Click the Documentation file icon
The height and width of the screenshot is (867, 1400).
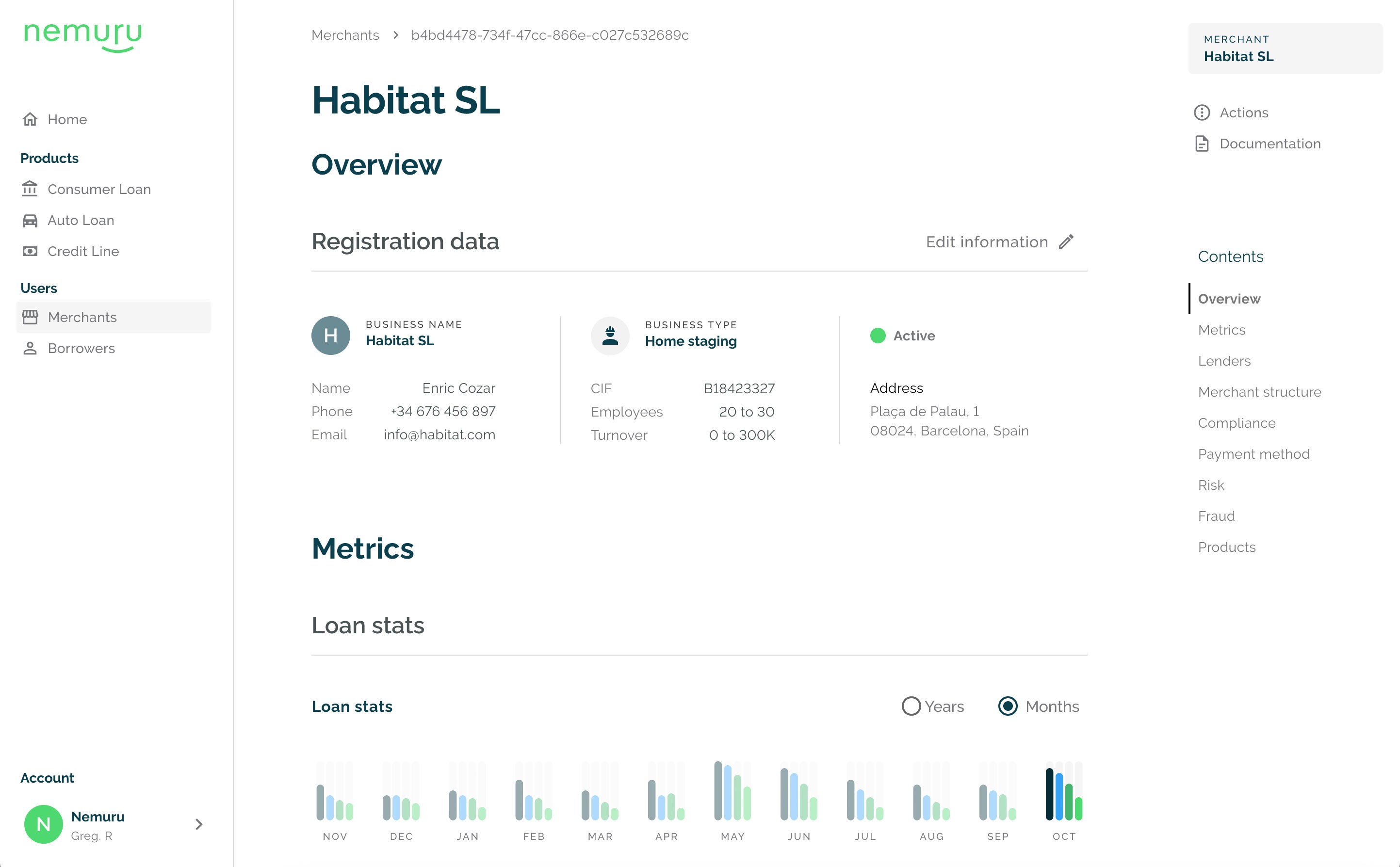(x=1202, y=144)
